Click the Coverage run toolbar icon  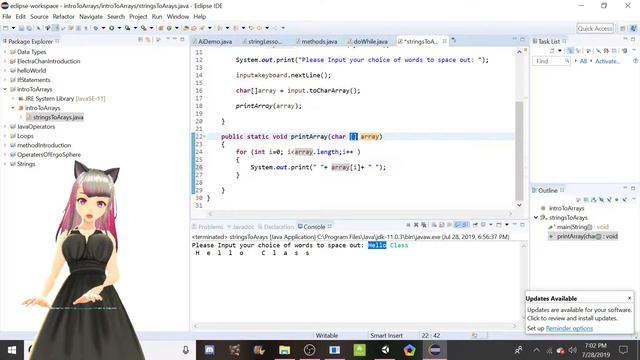[128, 28]
